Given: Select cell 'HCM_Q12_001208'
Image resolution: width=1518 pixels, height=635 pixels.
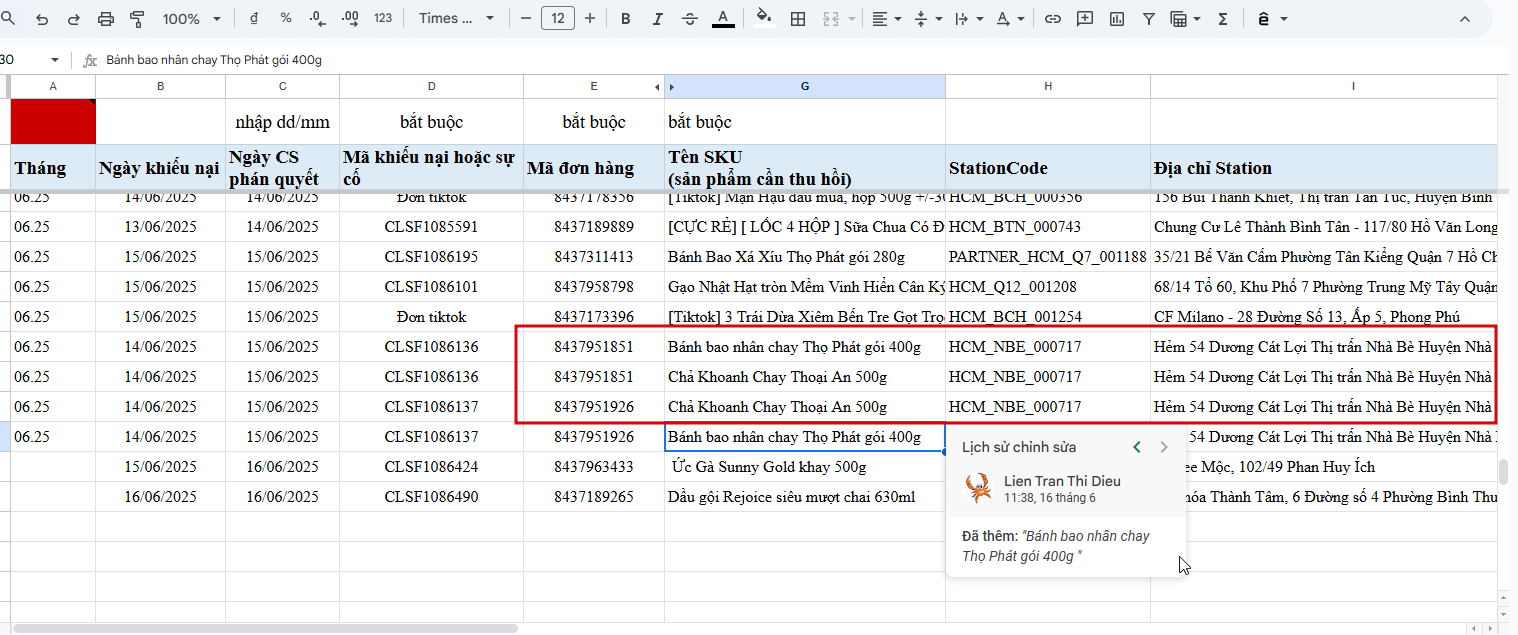Looking at the screenshot, I should (1048, 287).
